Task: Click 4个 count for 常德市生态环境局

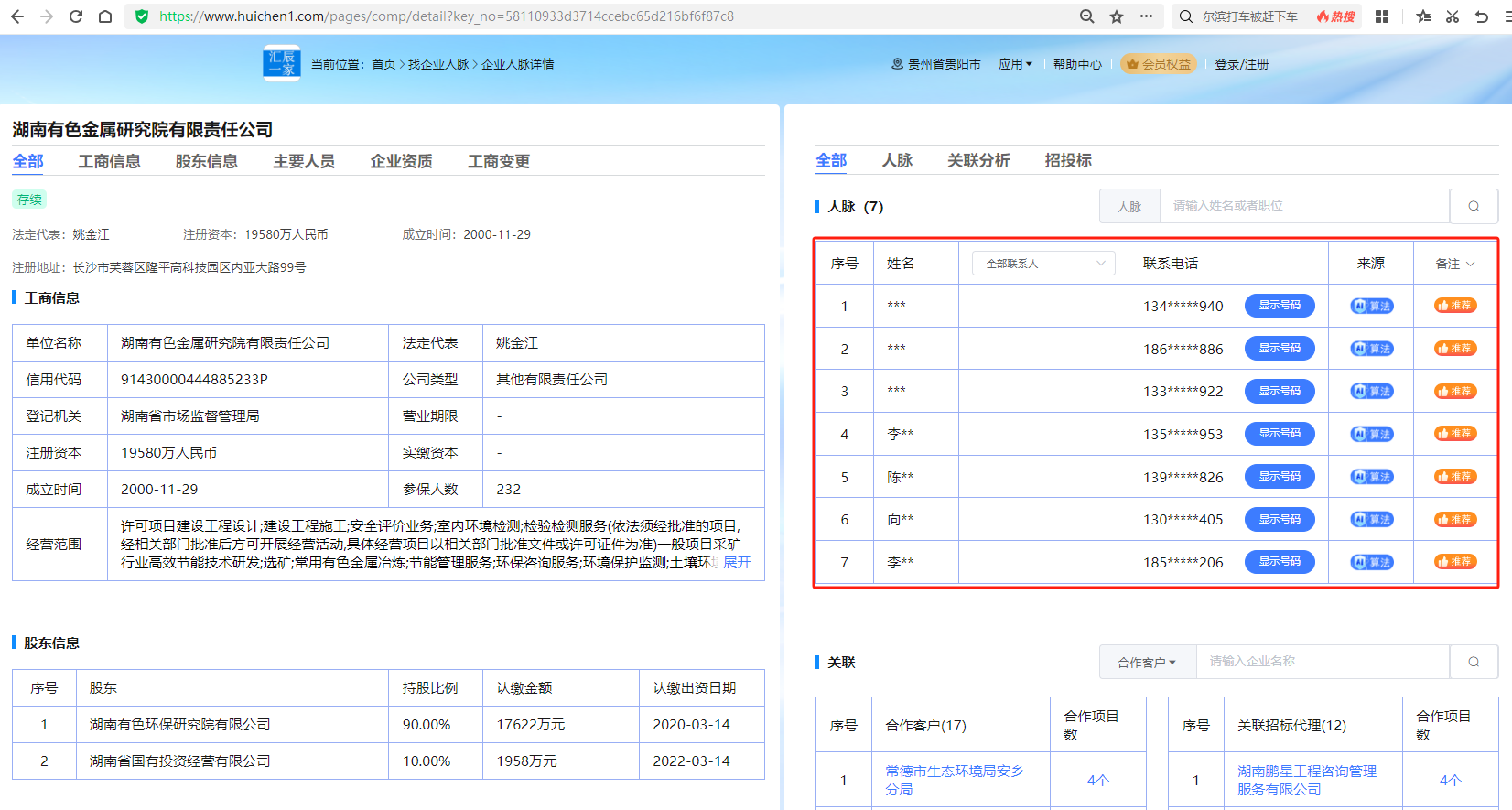Action: tap(1097, 781)
